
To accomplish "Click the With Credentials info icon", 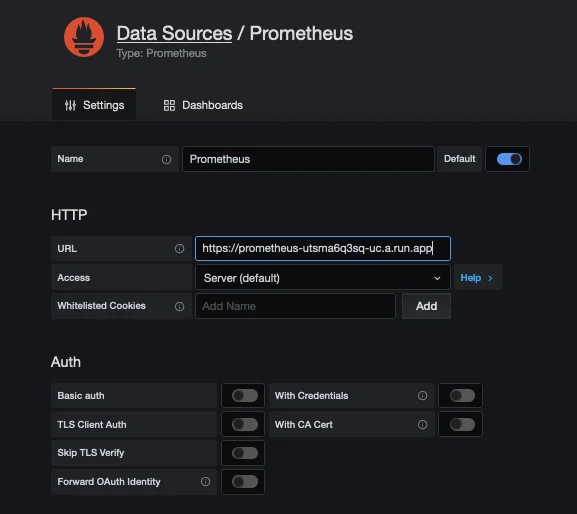I will (x=422, y=396).
